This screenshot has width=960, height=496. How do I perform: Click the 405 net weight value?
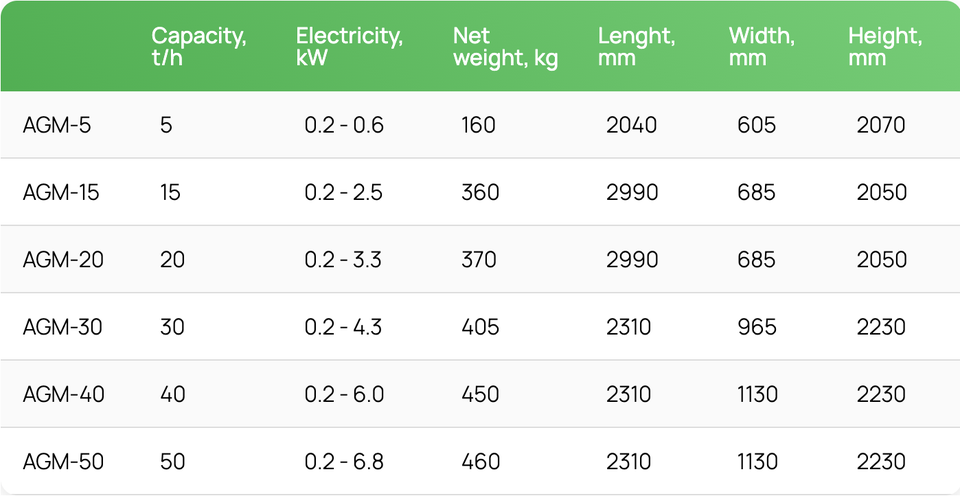(480, 327)
